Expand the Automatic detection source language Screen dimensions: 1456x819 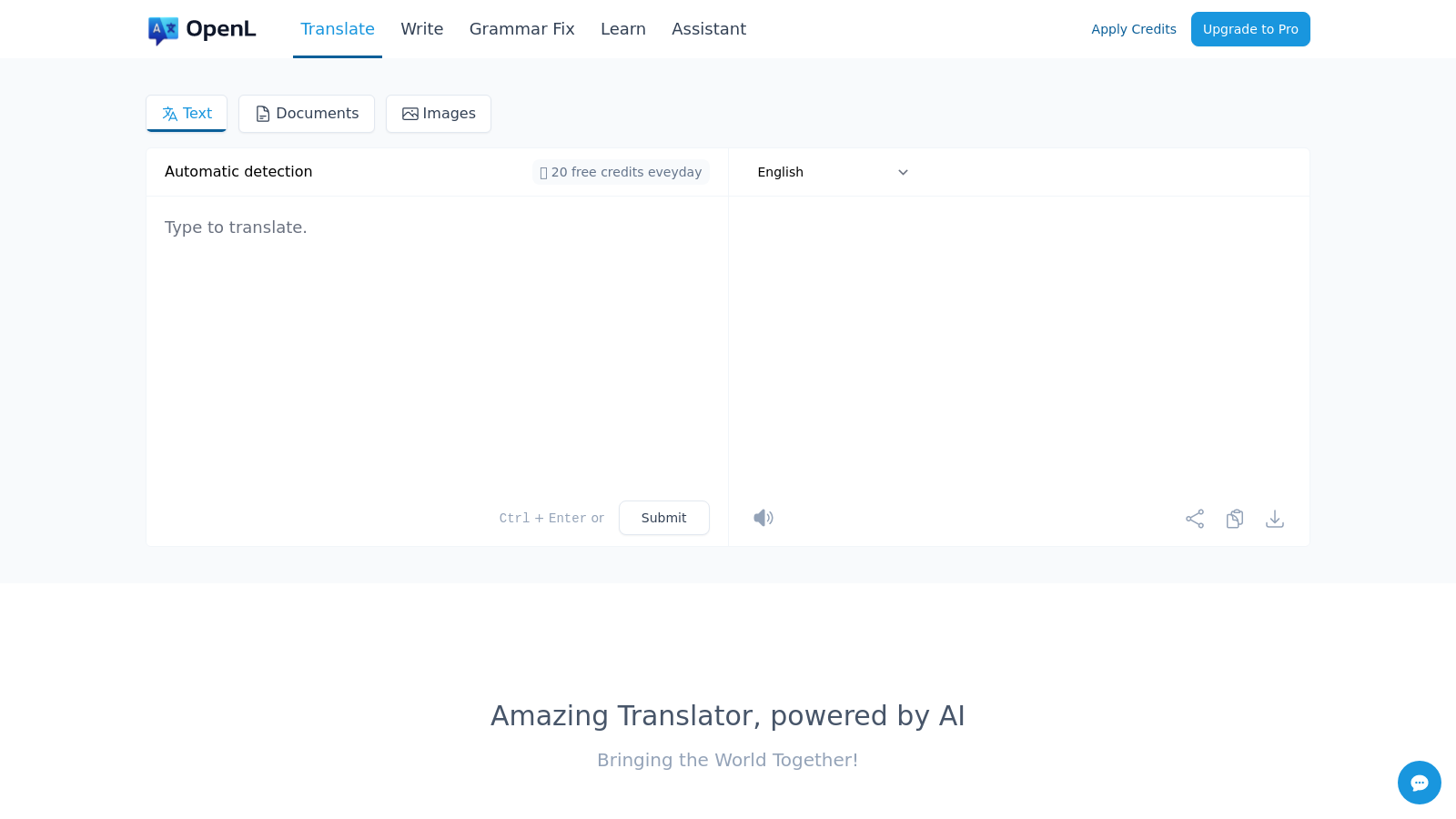pos(238,172)
